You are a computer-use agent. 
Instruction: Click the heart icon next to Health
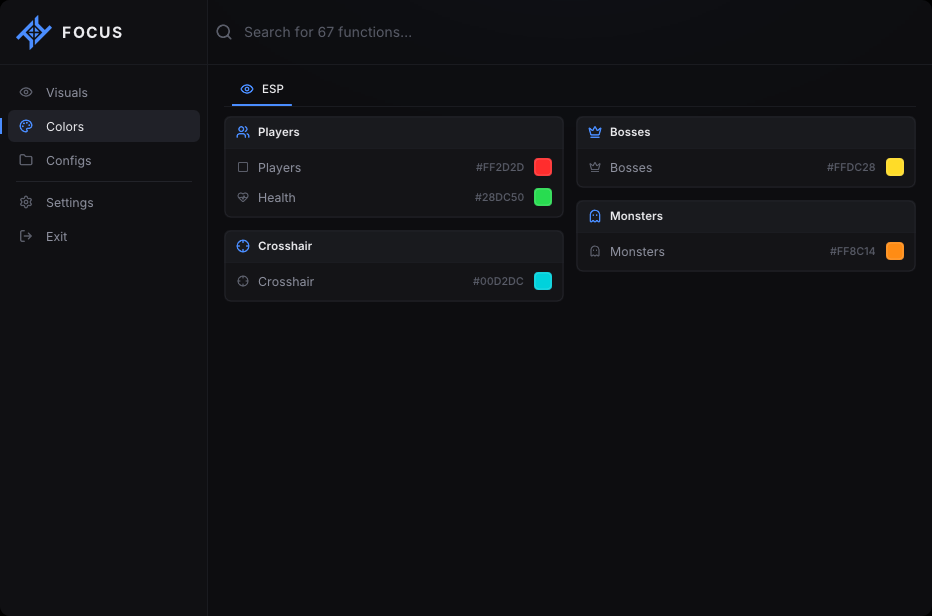click(243, 197)
